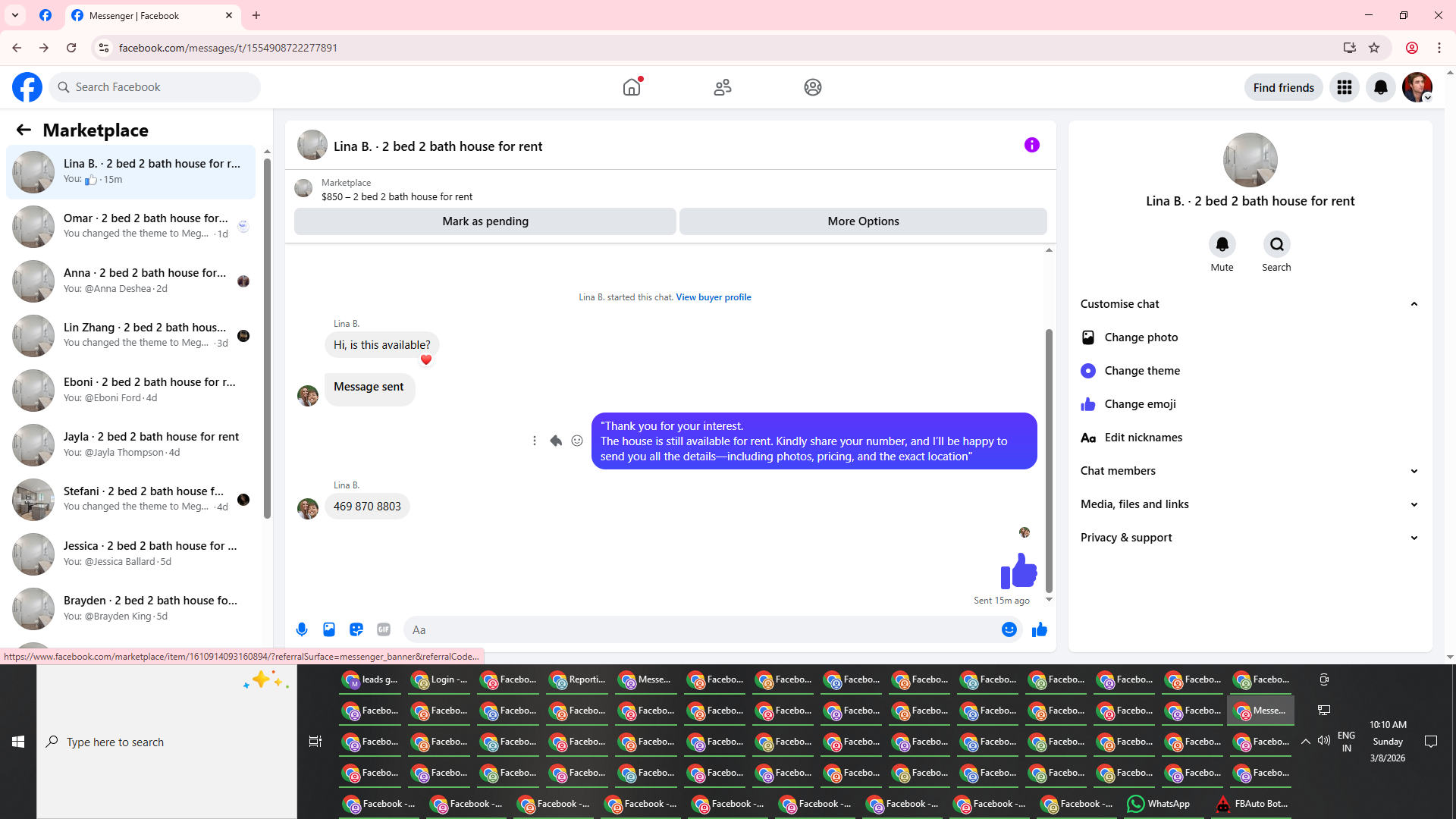
Task: Click Mark as pending button
Action: [485, 221]
